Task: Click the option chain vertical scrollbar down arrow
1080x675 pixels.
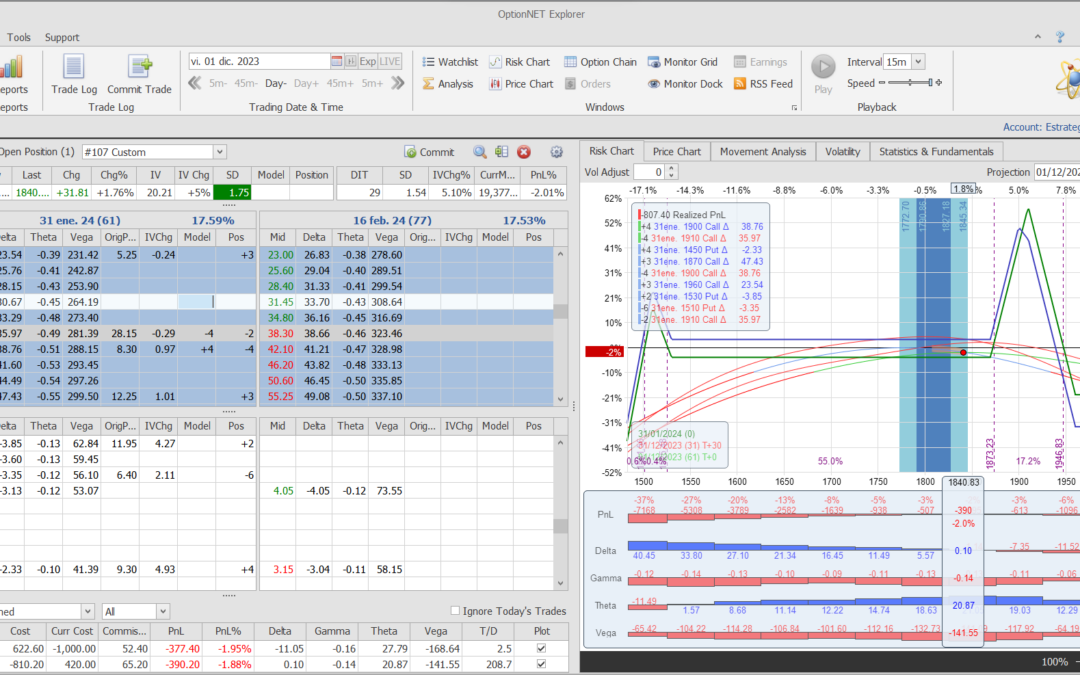Action: (561, 399)
